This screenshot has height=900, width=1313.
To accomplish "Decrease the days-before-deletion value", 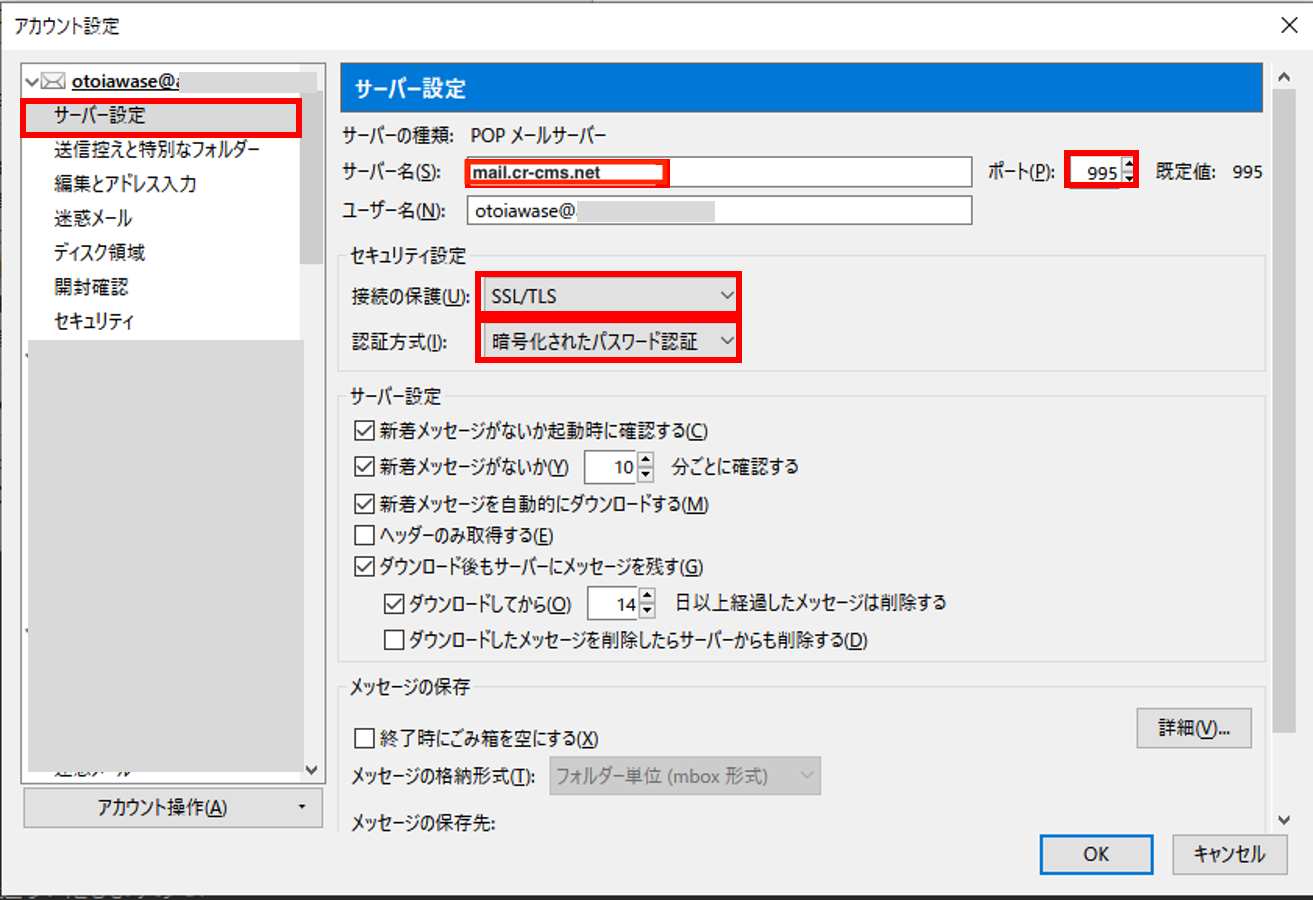I will 648,611.
